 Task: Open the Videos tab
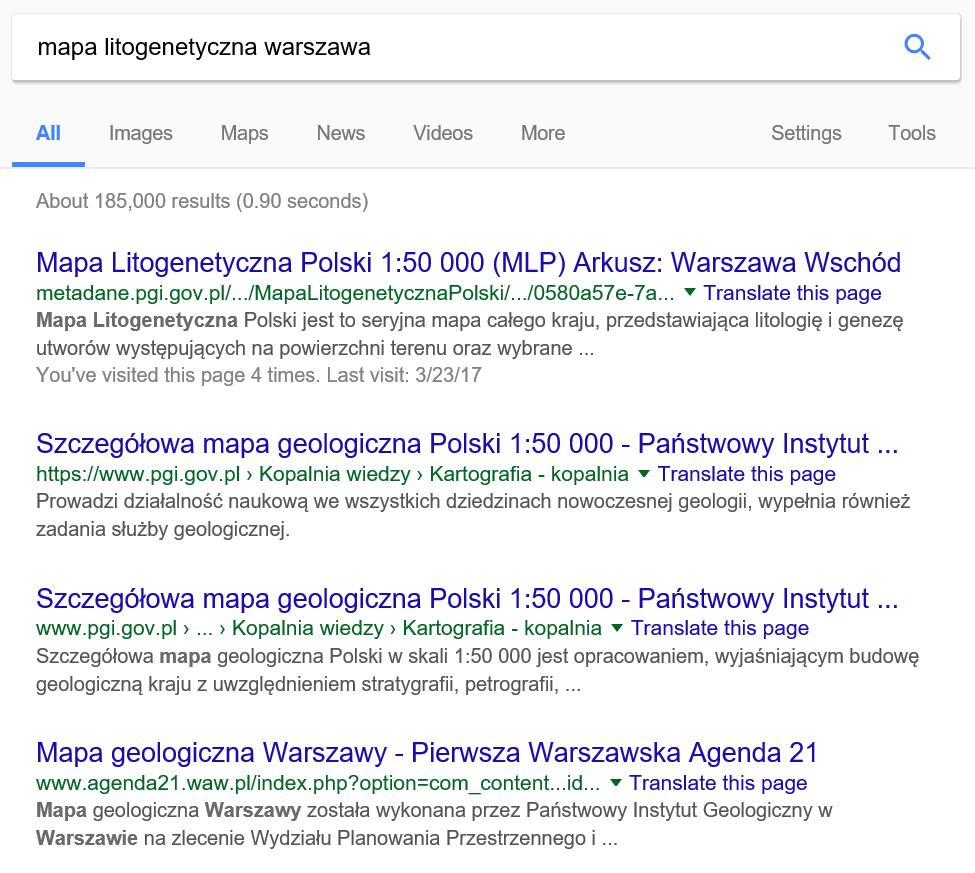(x=443, y=133)
